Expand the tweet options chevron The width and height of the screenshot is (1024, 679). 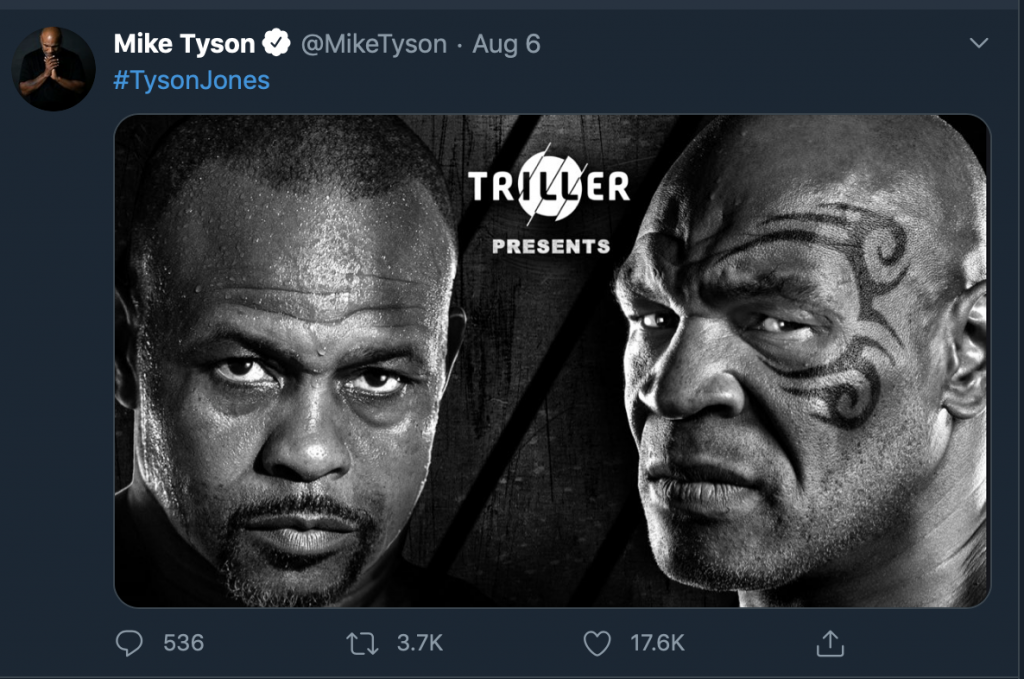pyautogui.click(x=979, y=44)
